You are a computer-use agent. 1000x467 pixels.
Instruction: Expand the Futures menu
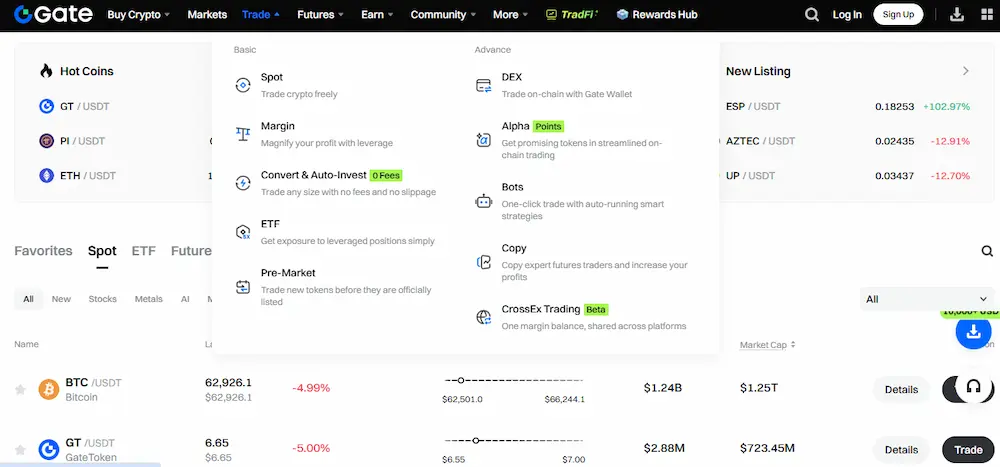pyautogui.click(x=320, y=15)
